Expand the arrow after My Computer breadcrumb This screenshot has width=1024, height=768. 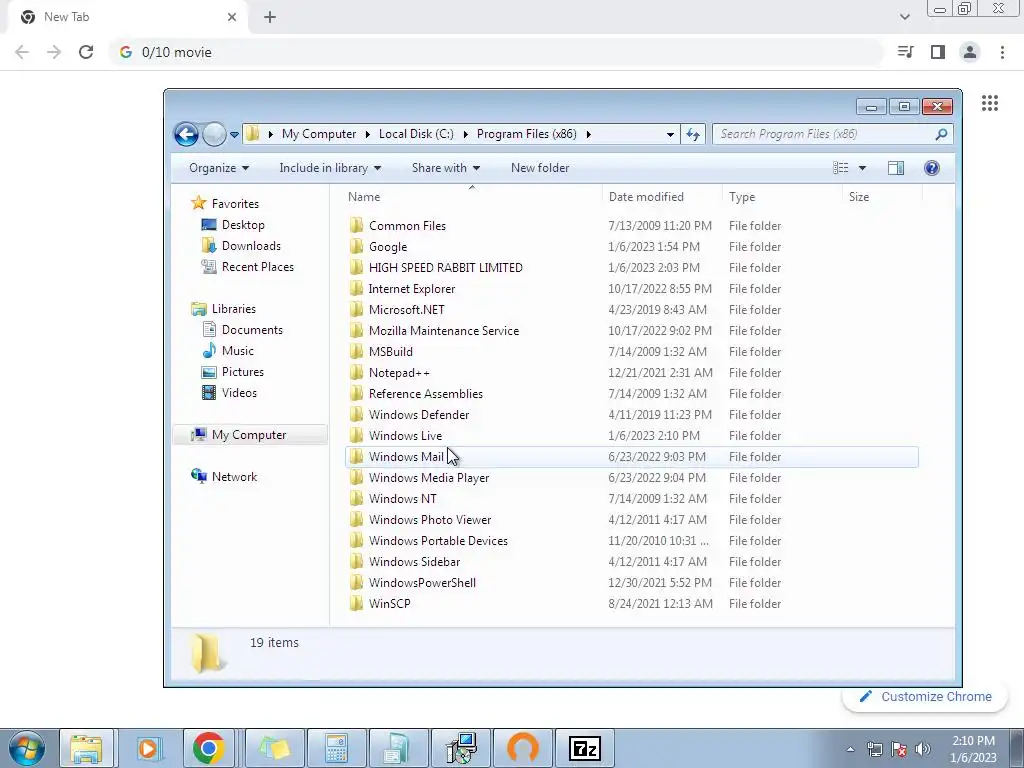coord(367,135)
